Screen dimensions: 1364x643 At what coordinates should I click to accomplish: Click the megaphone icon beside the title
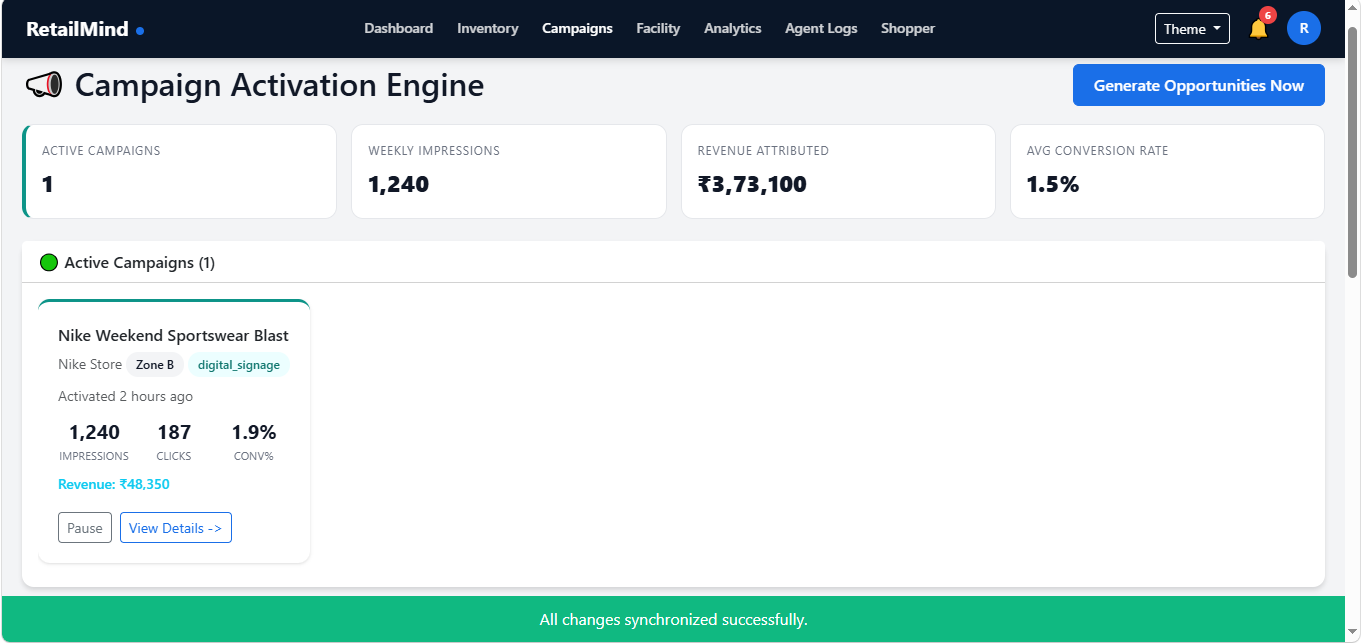click(44, 85)
